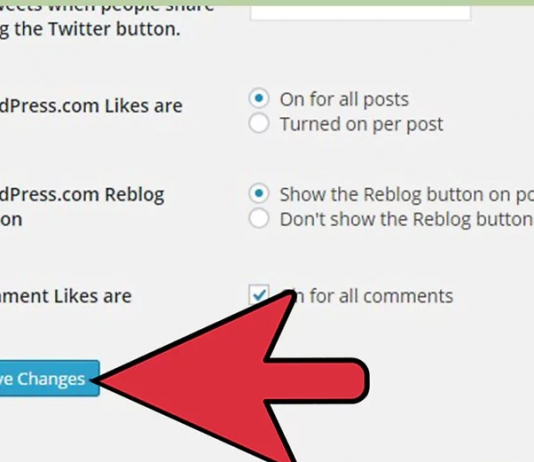
Task: Click the "On for all posts" label text
Action: [344, 100]
